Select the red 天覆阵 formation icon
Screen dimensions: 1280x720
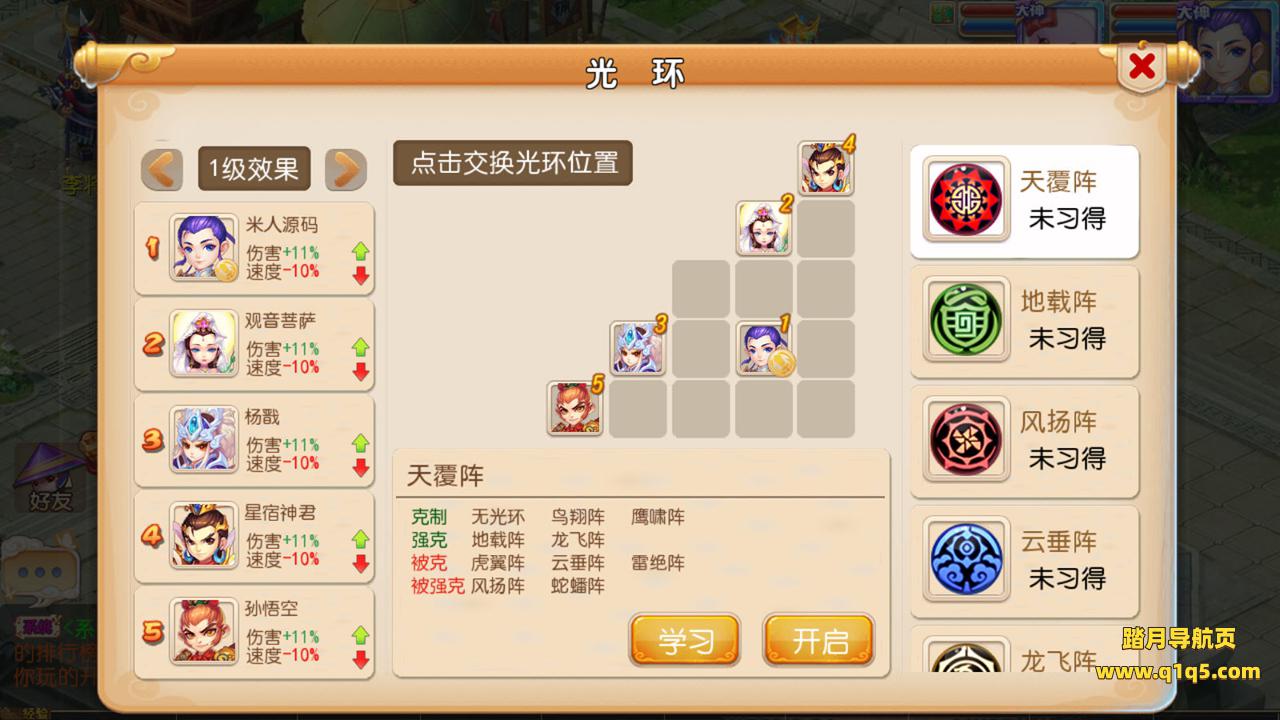tap(966, 200)
